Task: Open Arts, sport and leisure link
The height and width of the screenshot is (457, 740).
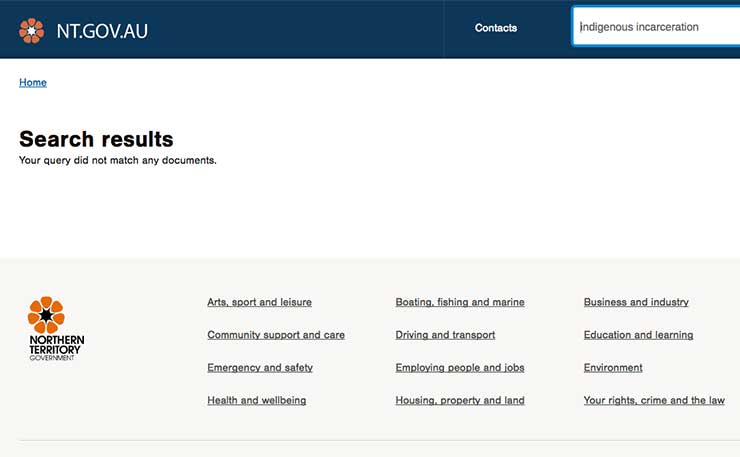Action: click(259, 302)
